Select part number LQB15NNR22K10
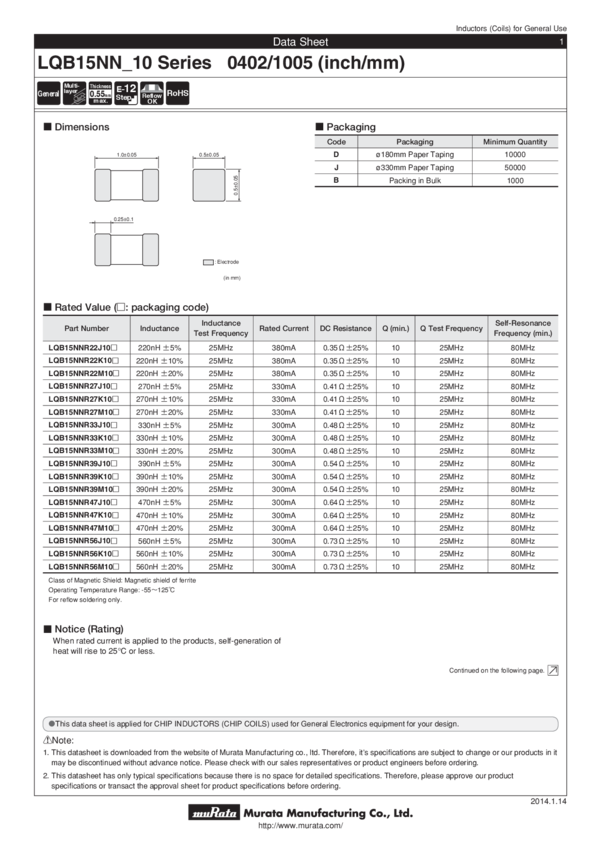601x850 pixels. coord(83,361)
